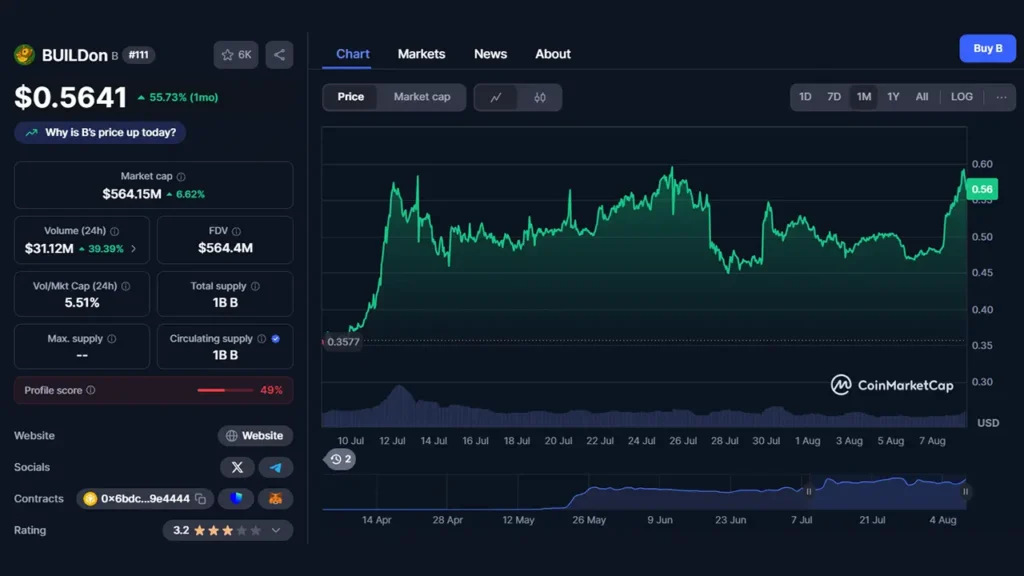The width and height of the screenshot is (1024, 576).
Task: Open the About tab
Action: 553,54
